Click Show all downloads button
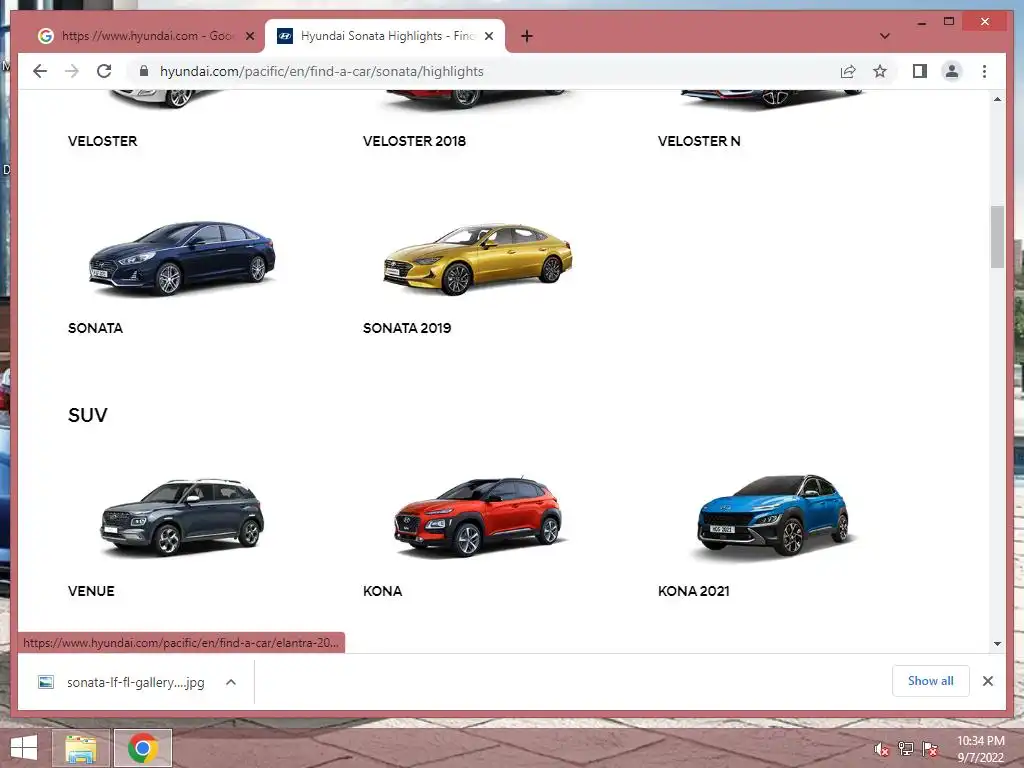 931,681
